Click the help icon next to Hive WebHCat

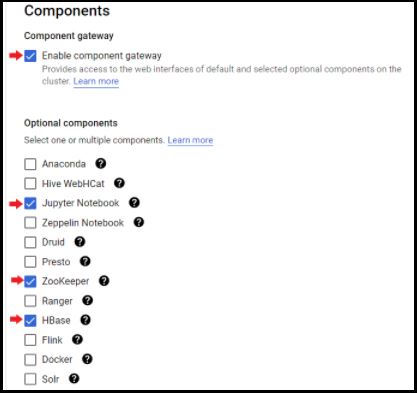tap(119, 183)
